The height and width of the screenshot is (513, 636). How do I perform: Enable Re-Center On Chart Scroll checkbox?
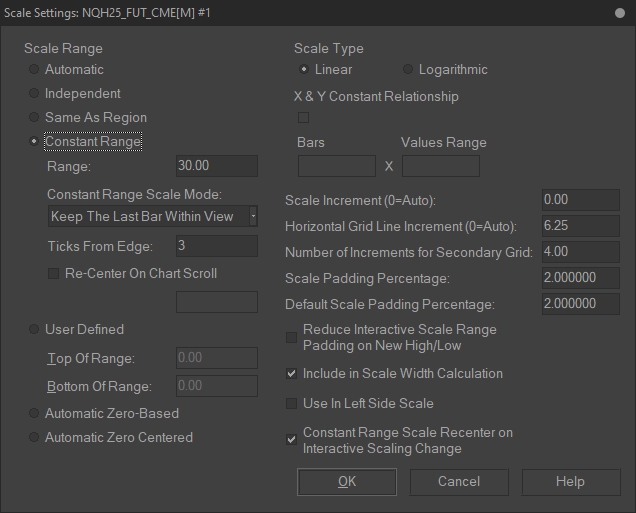(x=55, y=274)
